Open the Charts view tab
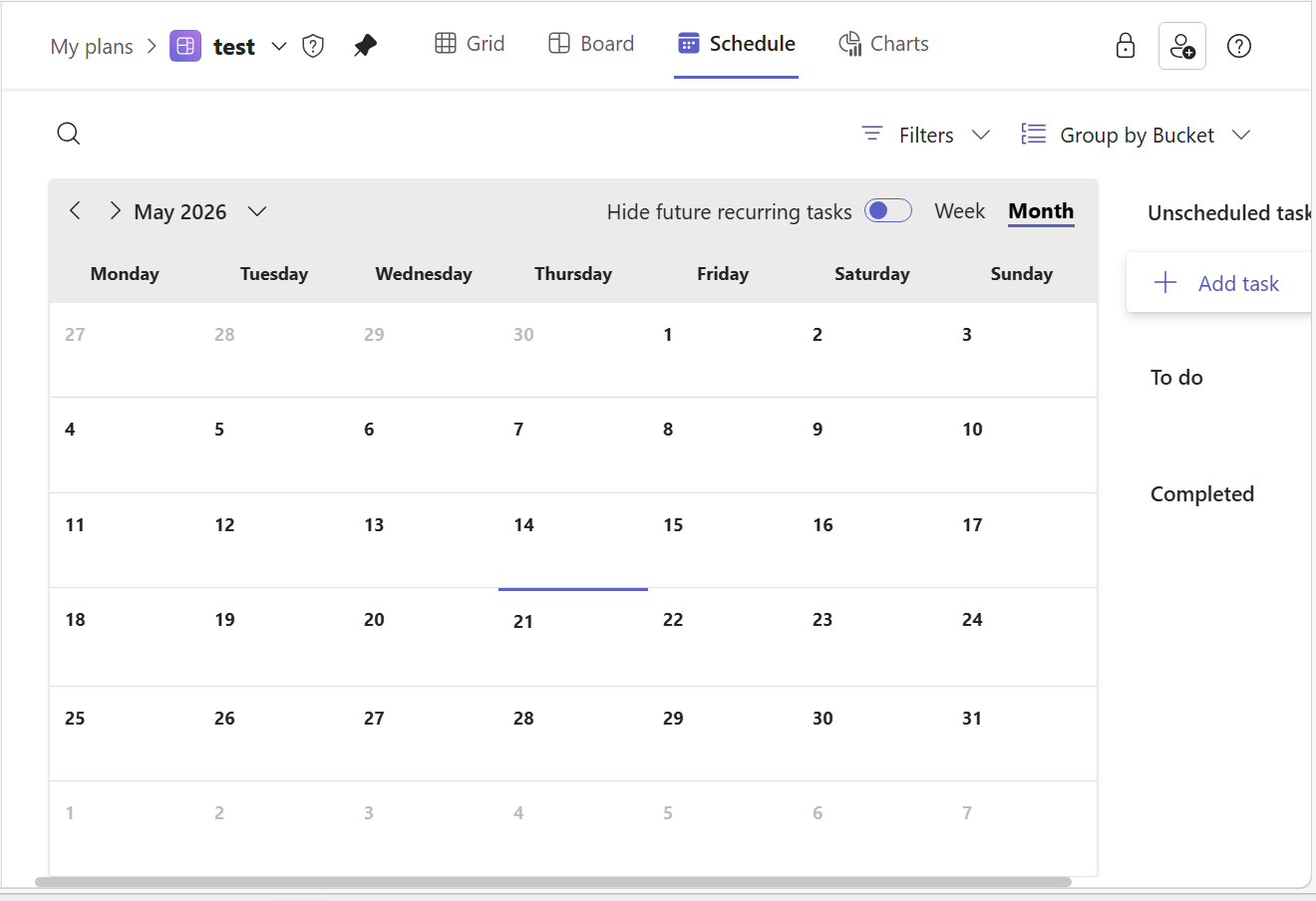Image resolution: width=1316 pixels, height=901 pixels. click(884, 44)
